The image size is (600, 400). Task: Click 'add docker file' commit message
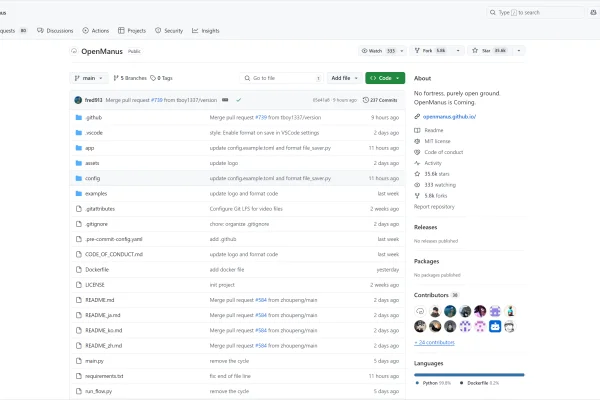[x=227, y=269]
